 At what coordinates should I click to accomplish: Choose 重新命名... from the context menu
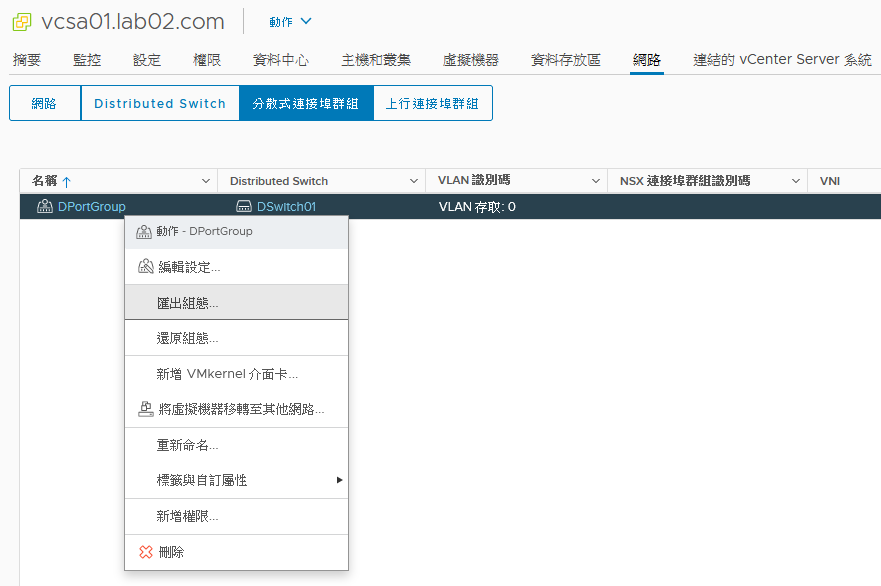coord(237,445)
